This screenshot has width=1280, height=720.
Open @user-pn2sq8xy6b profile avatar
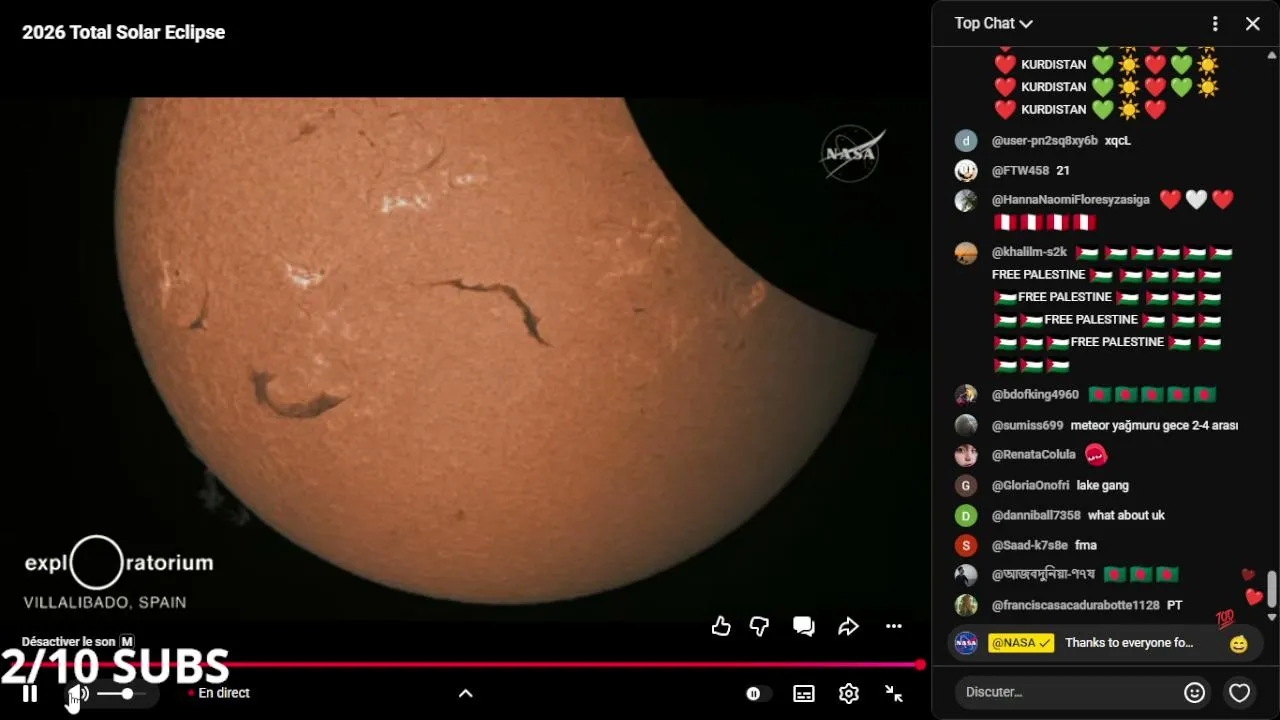coord(966,141)
